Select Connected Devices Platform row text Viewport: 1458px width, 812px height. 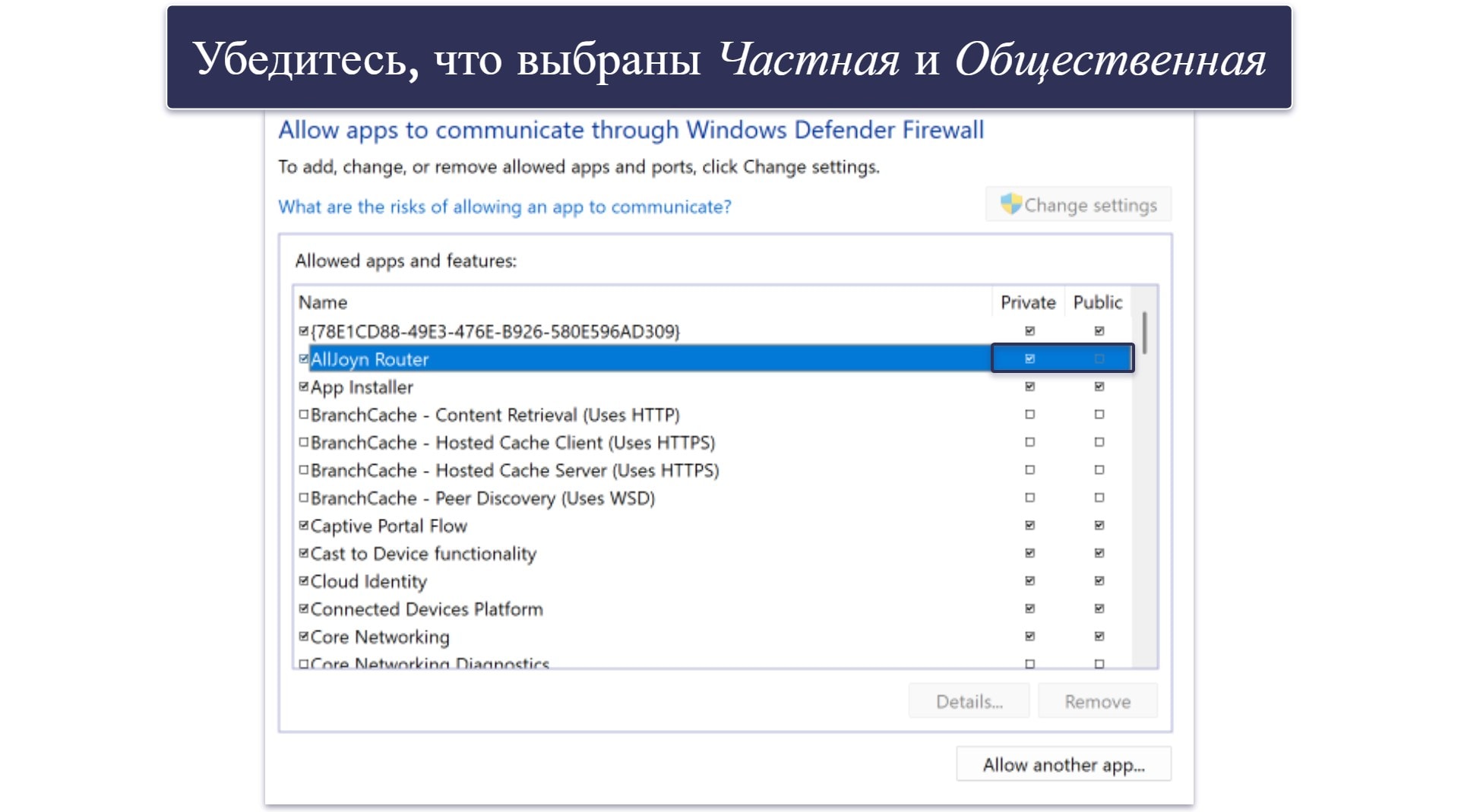click(426, 609)
